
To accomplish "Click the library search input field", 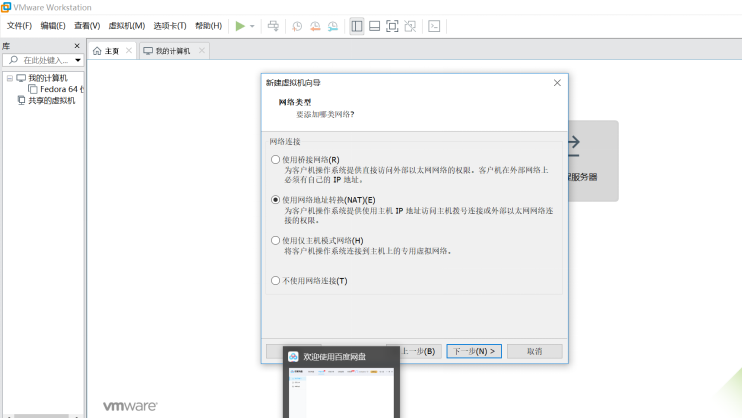I will click(x=43, y=60).
